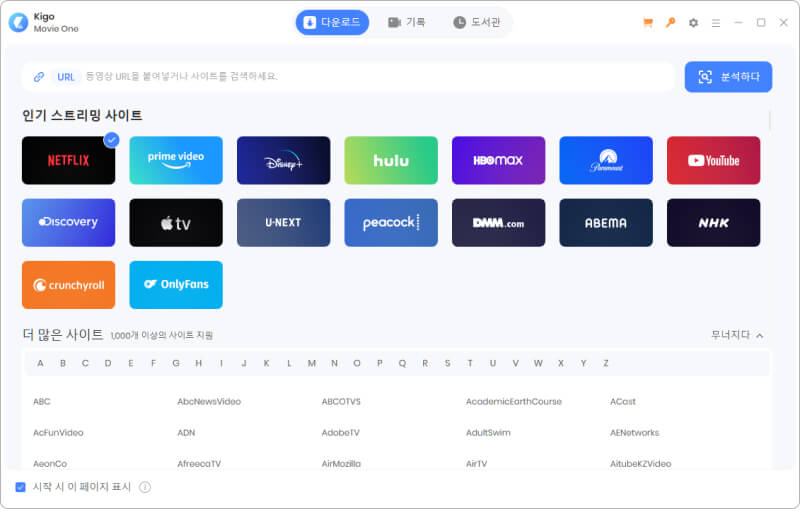Open the AdobeTV site entry
The image size is (800, 509).
tap(340, 432)
